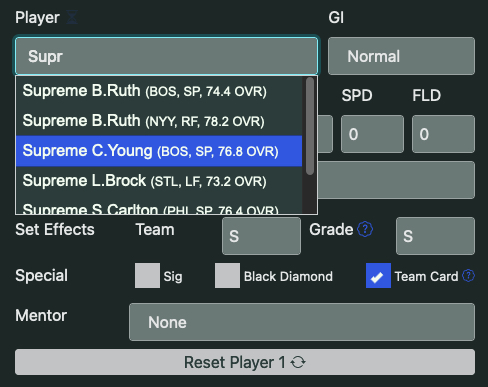Pick Supreme L.Brock STL LF option
Image resolution: width=488 pixels, height=387 pixels.
pyautogui.click(x=159, y=181)
